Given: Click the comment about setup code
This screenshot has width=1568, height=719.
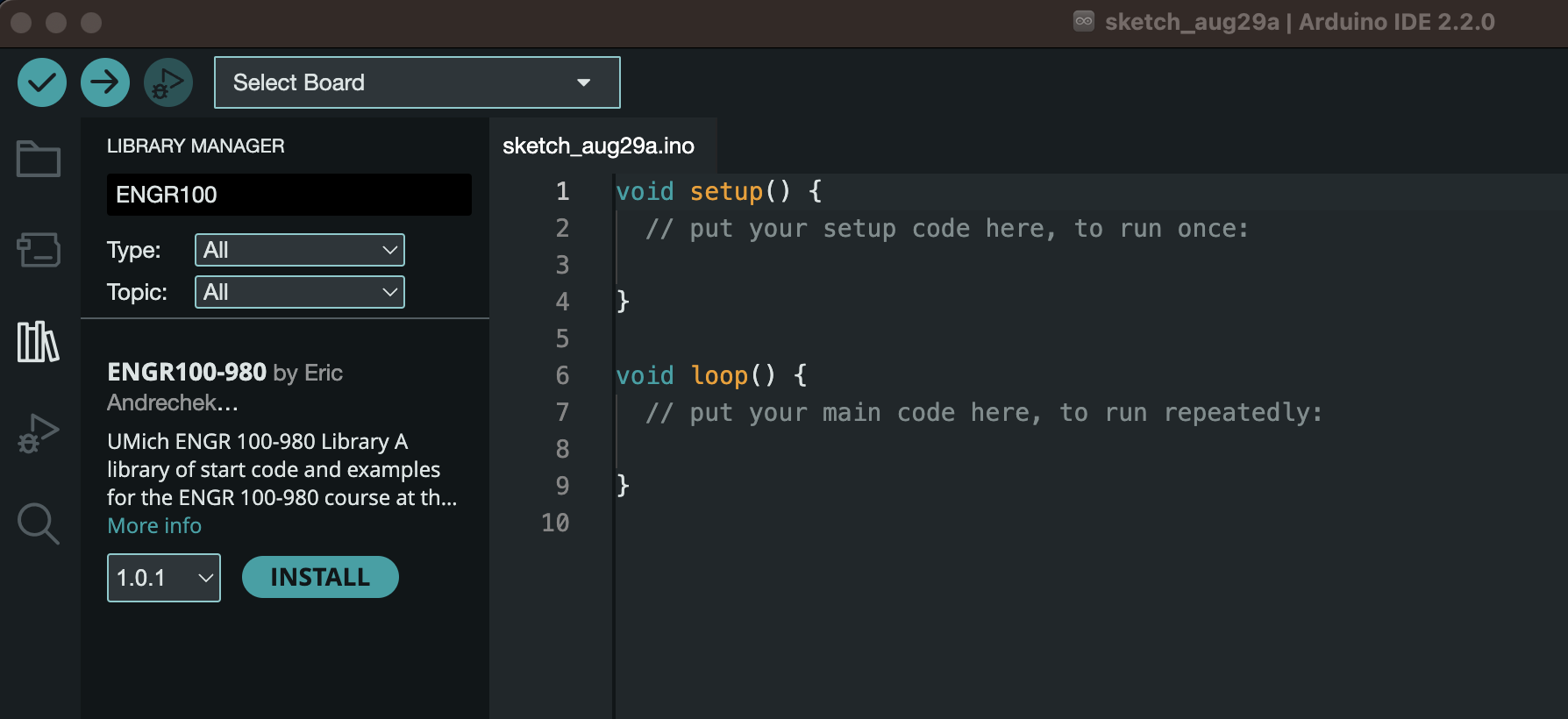Looking at the screenshot, I should click(x=947, y=228).
